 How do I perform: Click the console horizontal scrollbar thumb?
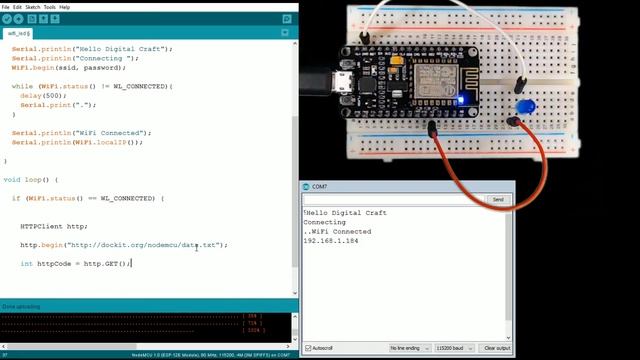point(71,347)
